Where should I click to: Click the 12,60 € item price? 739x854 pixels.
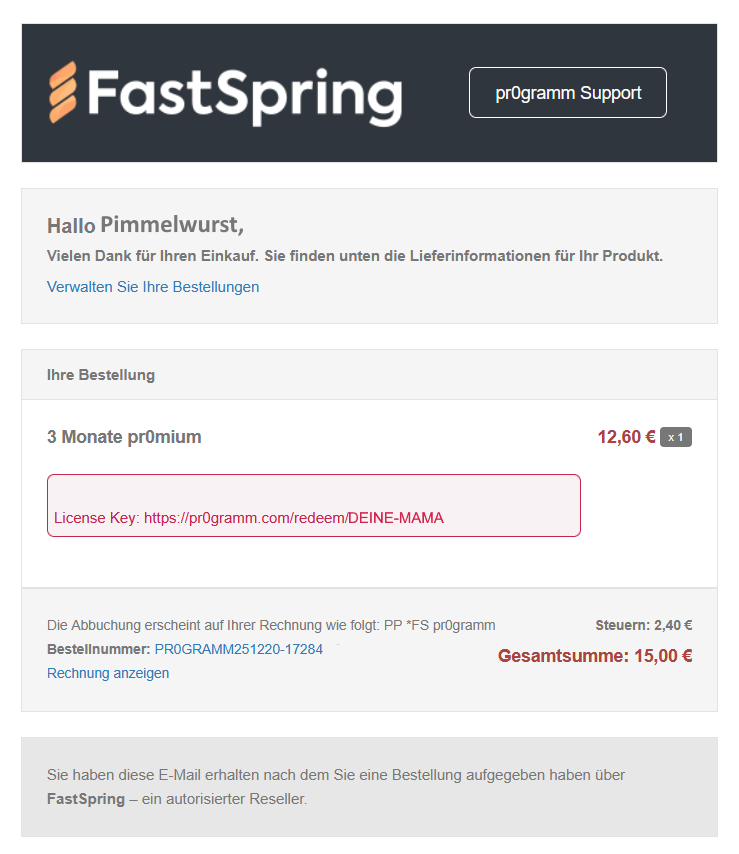[x=626, y=437]
